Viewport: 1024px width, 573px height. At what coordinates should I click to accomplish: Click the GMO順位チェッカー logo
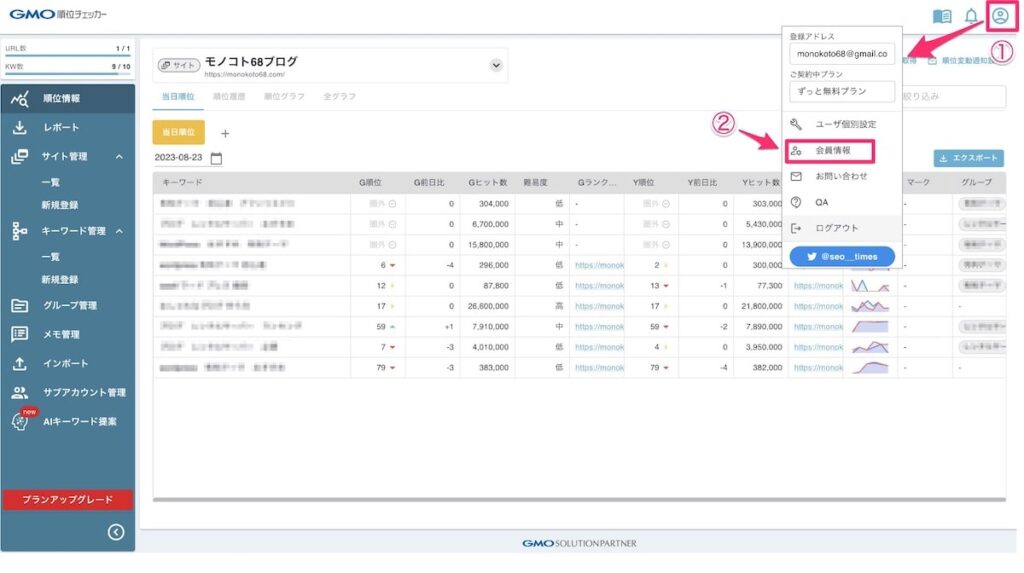(57, 14)
